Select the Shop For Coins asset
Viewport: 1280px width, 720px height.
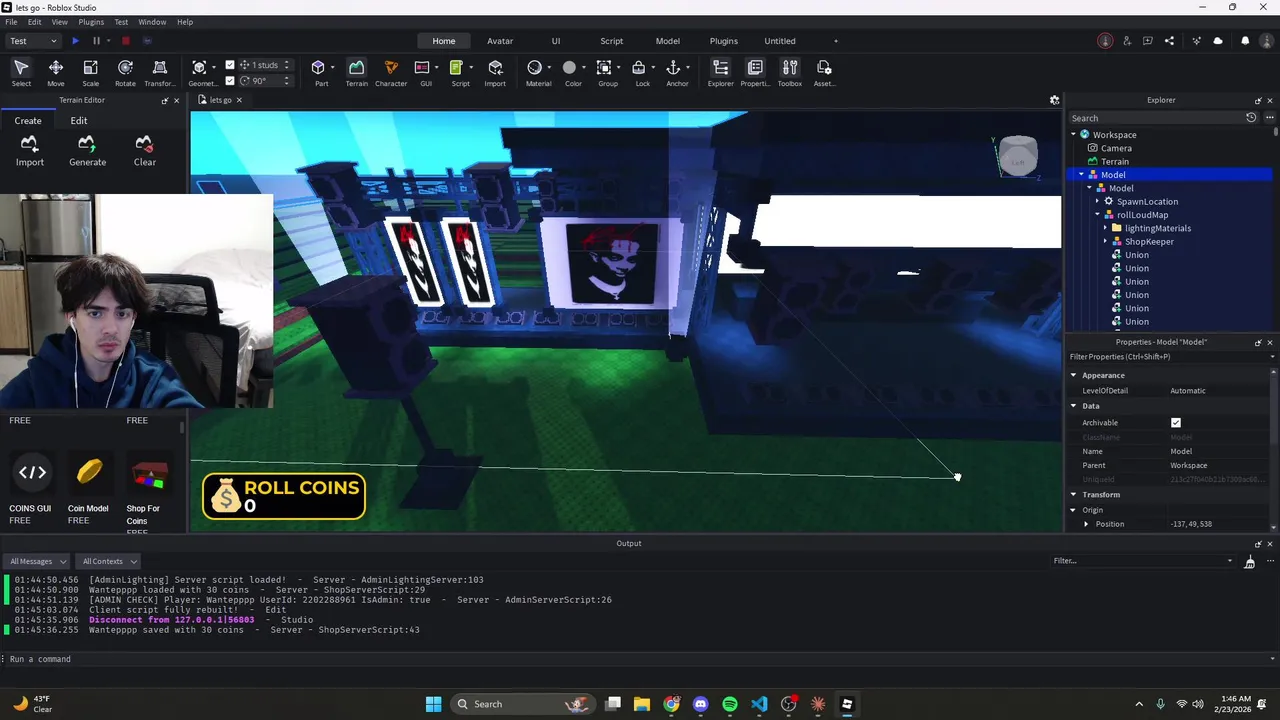[x=148, y=485]
